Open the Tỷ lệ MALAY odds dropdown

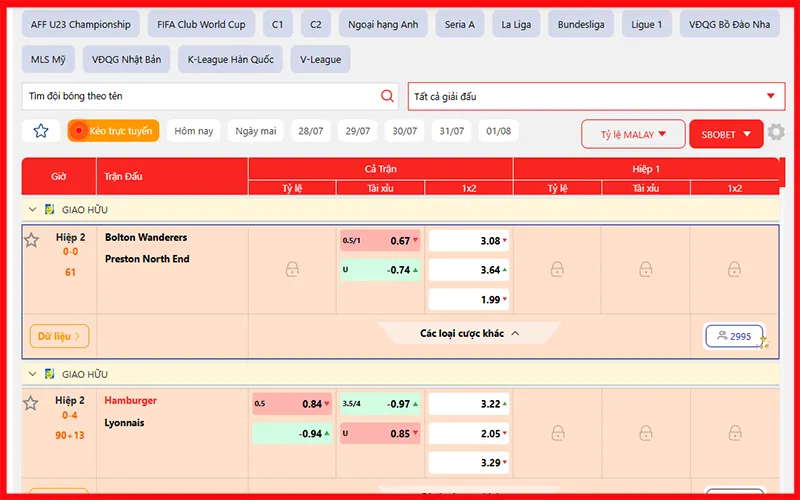coord(633,134)
